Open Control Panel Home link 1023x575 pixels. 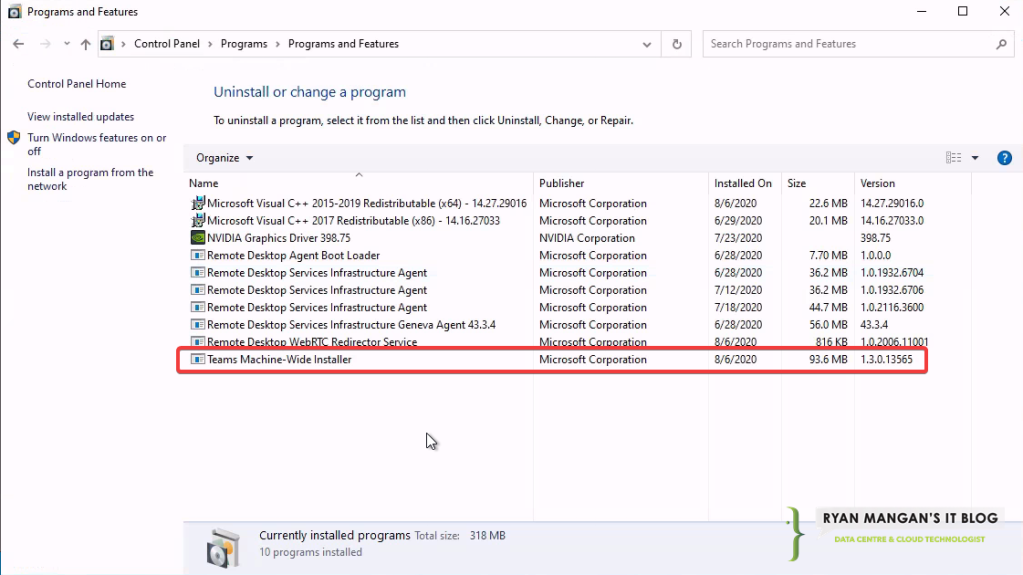(x=76, y=84)
